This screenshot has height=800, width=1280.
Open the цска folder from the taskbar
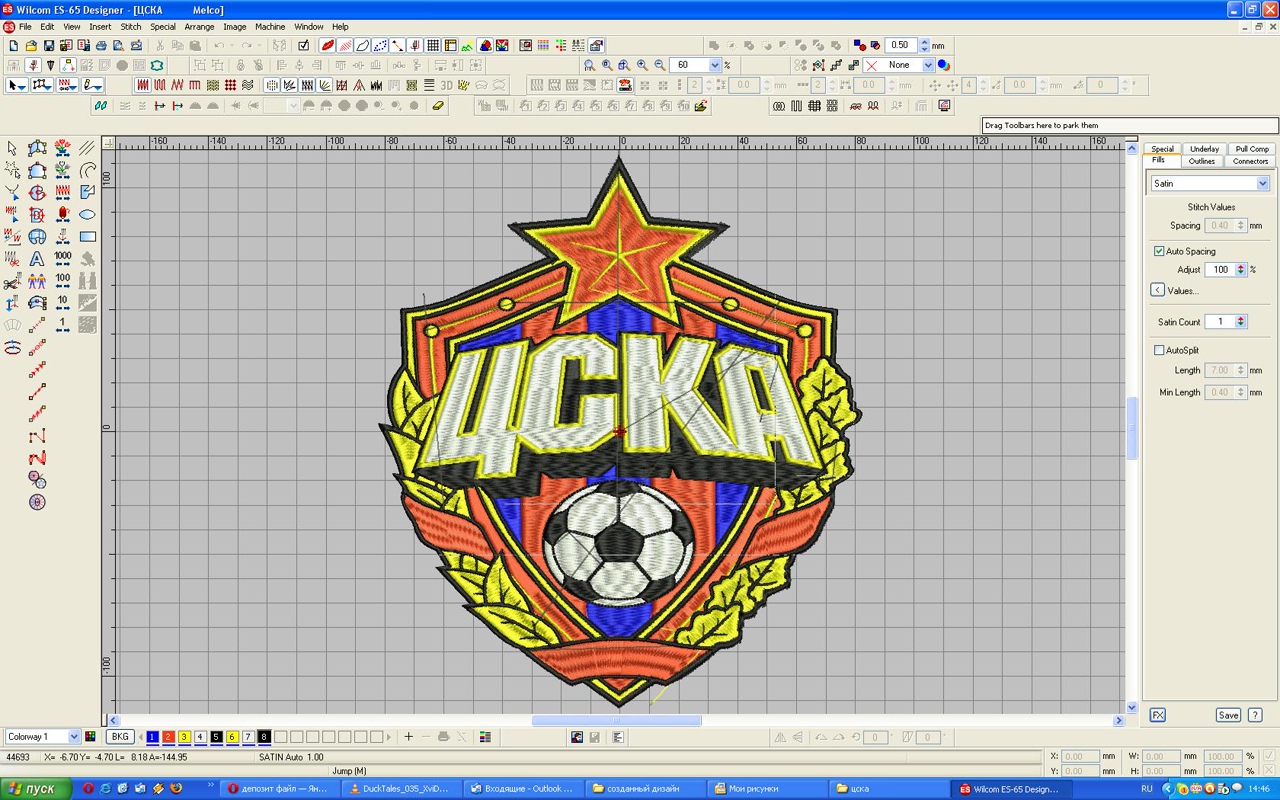click(x=887, y=789)
